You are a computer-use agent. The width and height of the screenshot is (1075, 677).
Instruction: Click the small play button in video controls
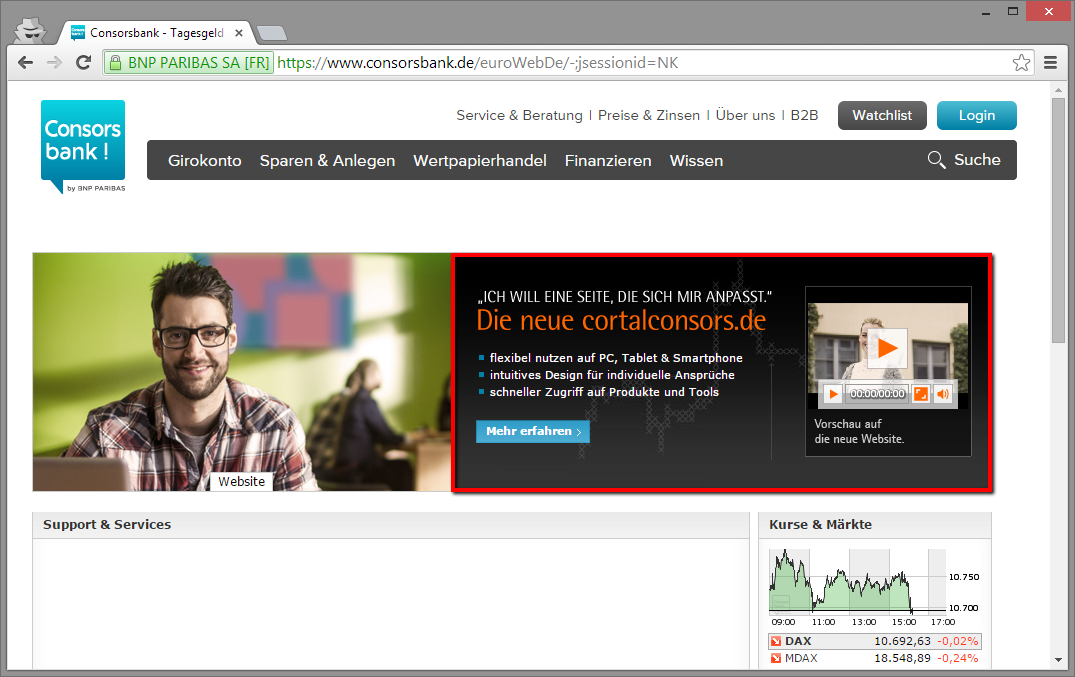pos(832,394)
